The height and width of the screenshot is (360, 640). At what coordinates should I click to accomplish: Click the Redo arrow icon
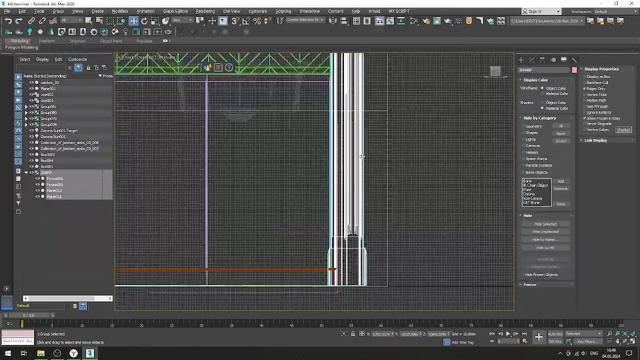tap(19, 21)
